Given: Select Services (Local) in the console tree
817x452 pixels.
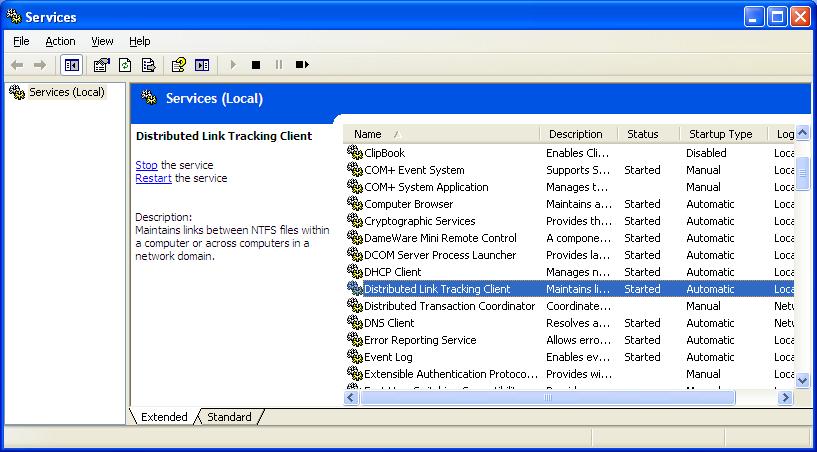Looking at the screenshot, I should [x=67, y=92].
